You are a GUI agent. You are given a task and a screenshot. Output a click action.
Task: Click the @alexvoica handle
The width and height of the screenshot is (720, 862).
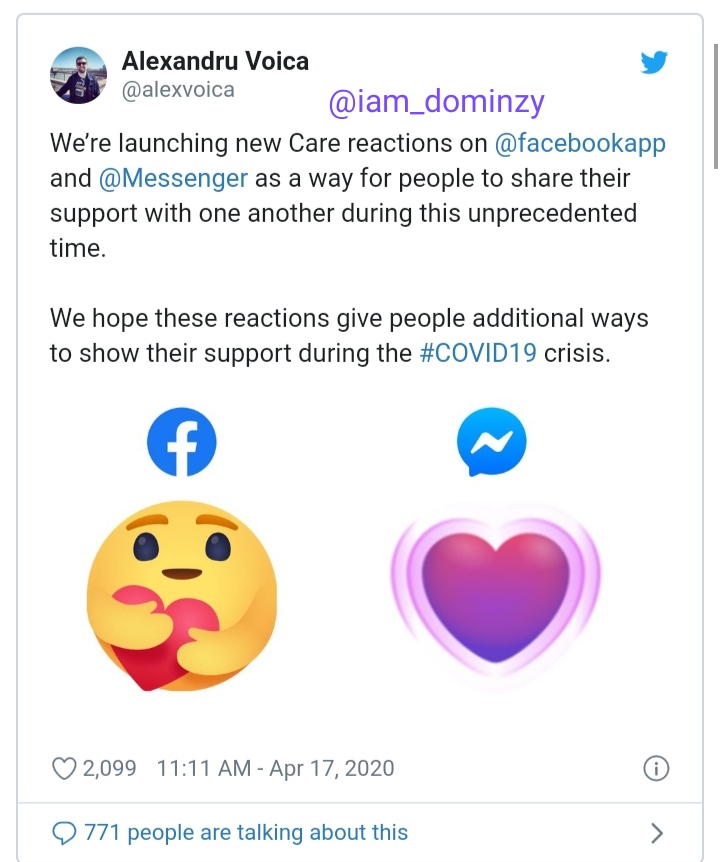pyautogui.click(x=178, y=89)
